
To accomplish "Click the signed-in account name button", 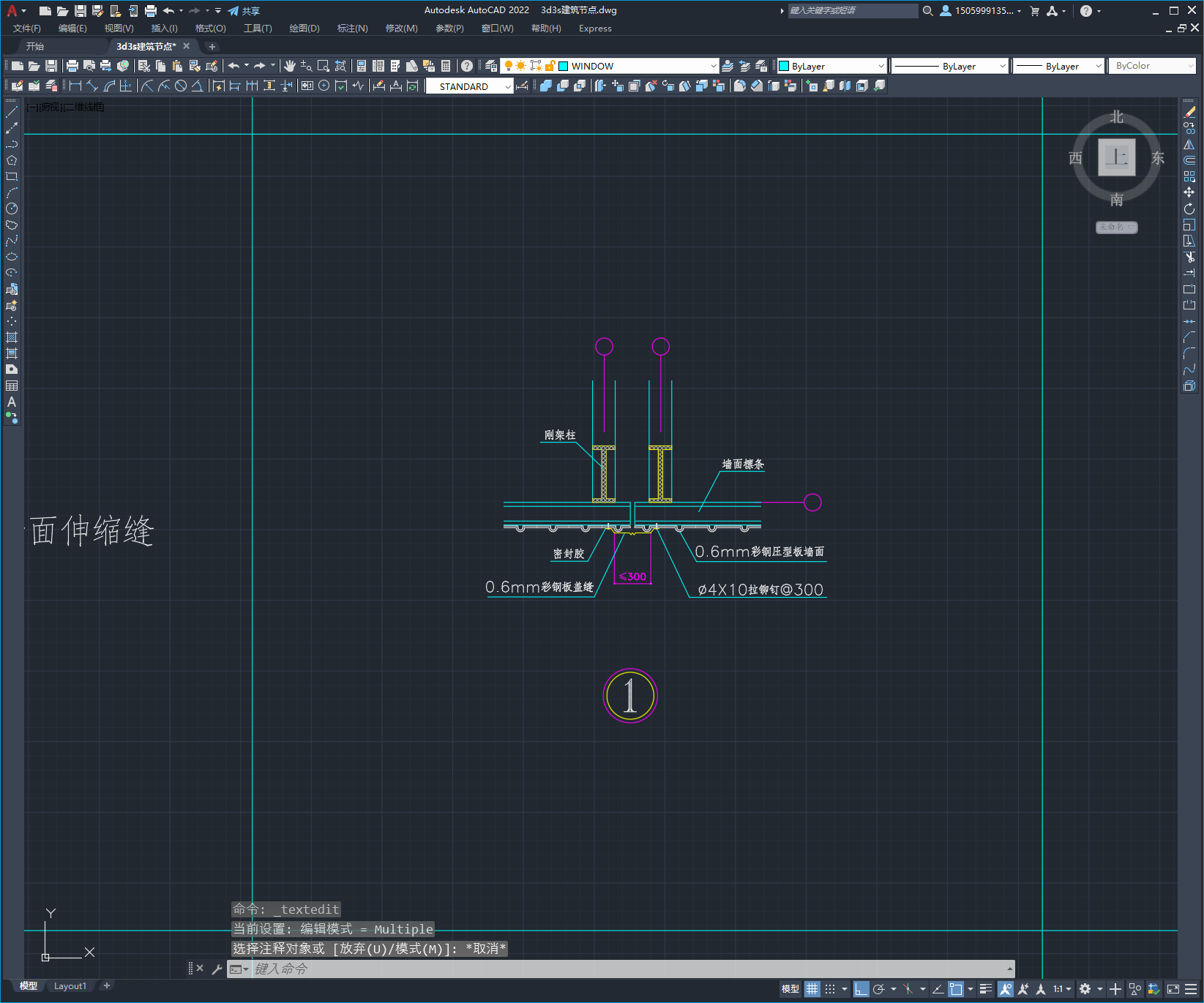I will (x=981, y=11).
